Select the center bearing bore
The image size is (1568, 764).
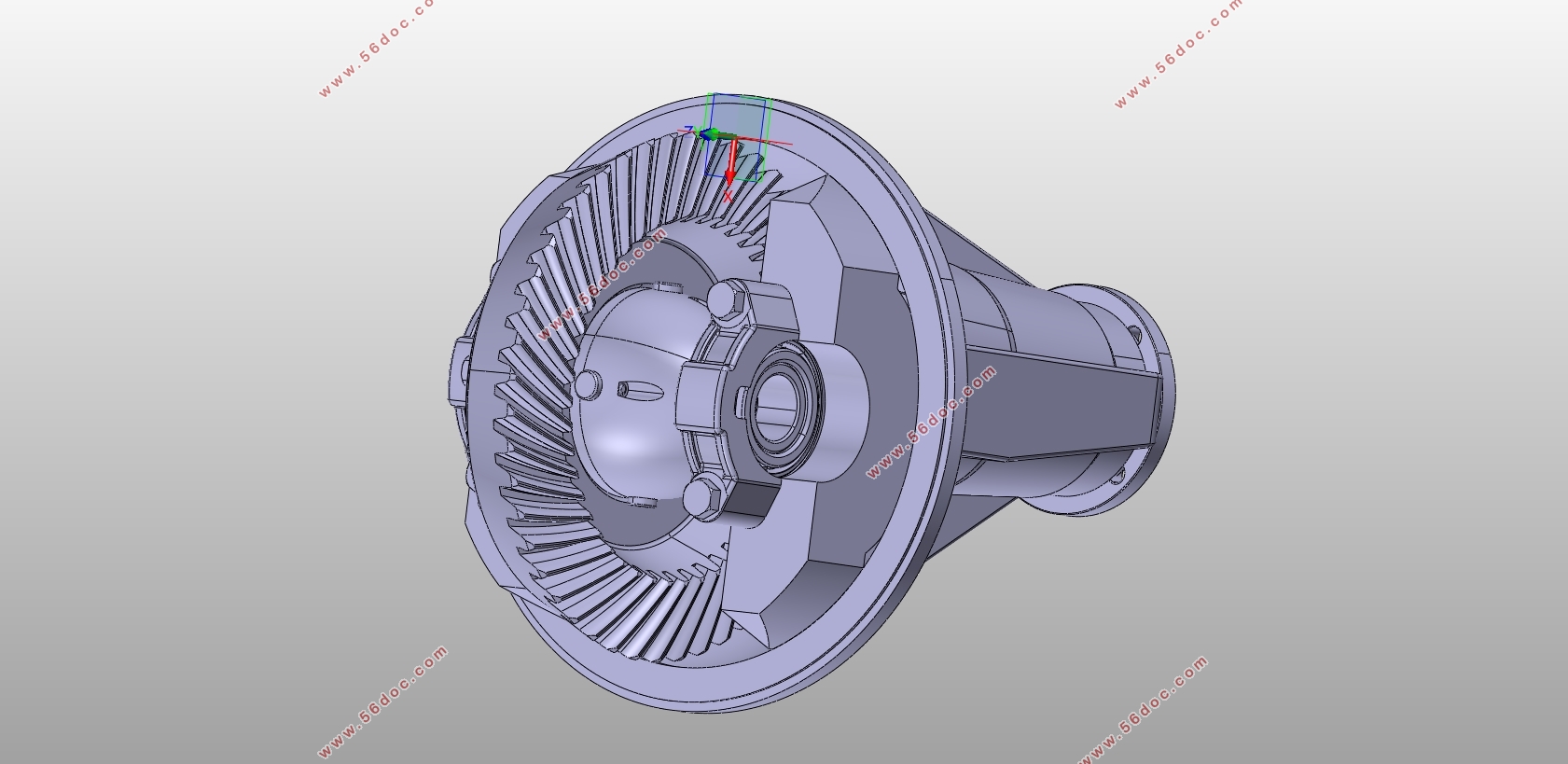[780, 403]
